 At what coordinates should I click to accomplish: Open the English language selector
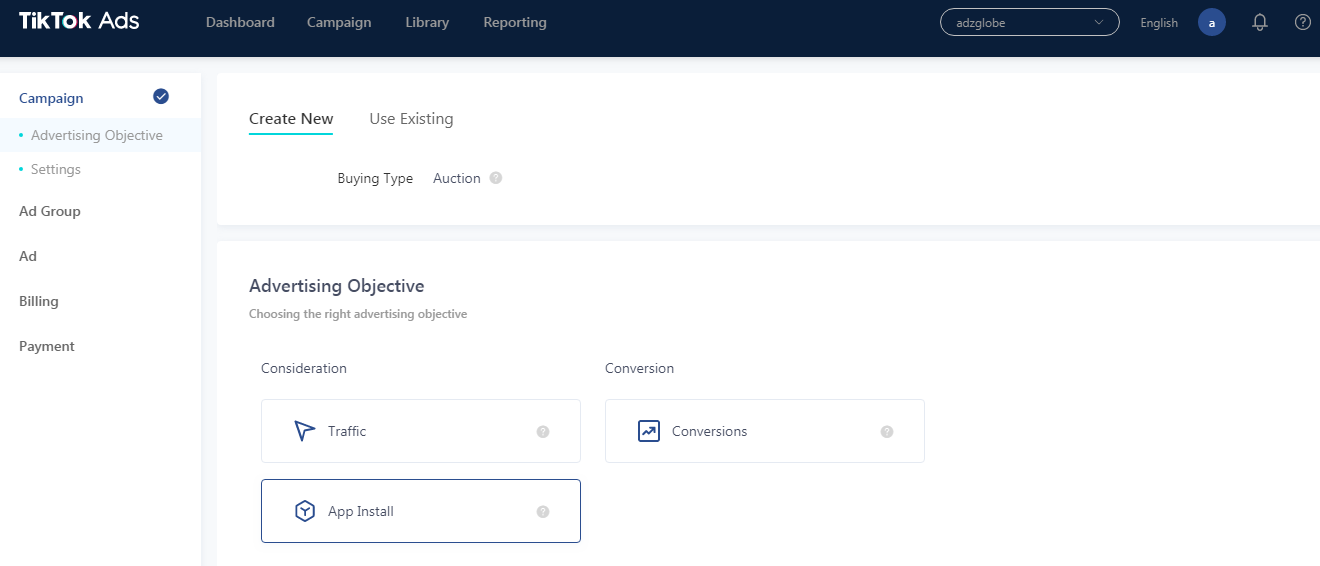click(x=1159, y=23)
